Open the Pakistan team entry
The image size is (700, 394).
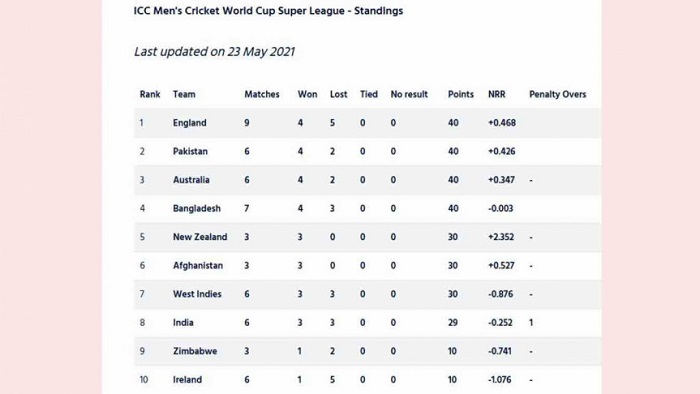190,151
